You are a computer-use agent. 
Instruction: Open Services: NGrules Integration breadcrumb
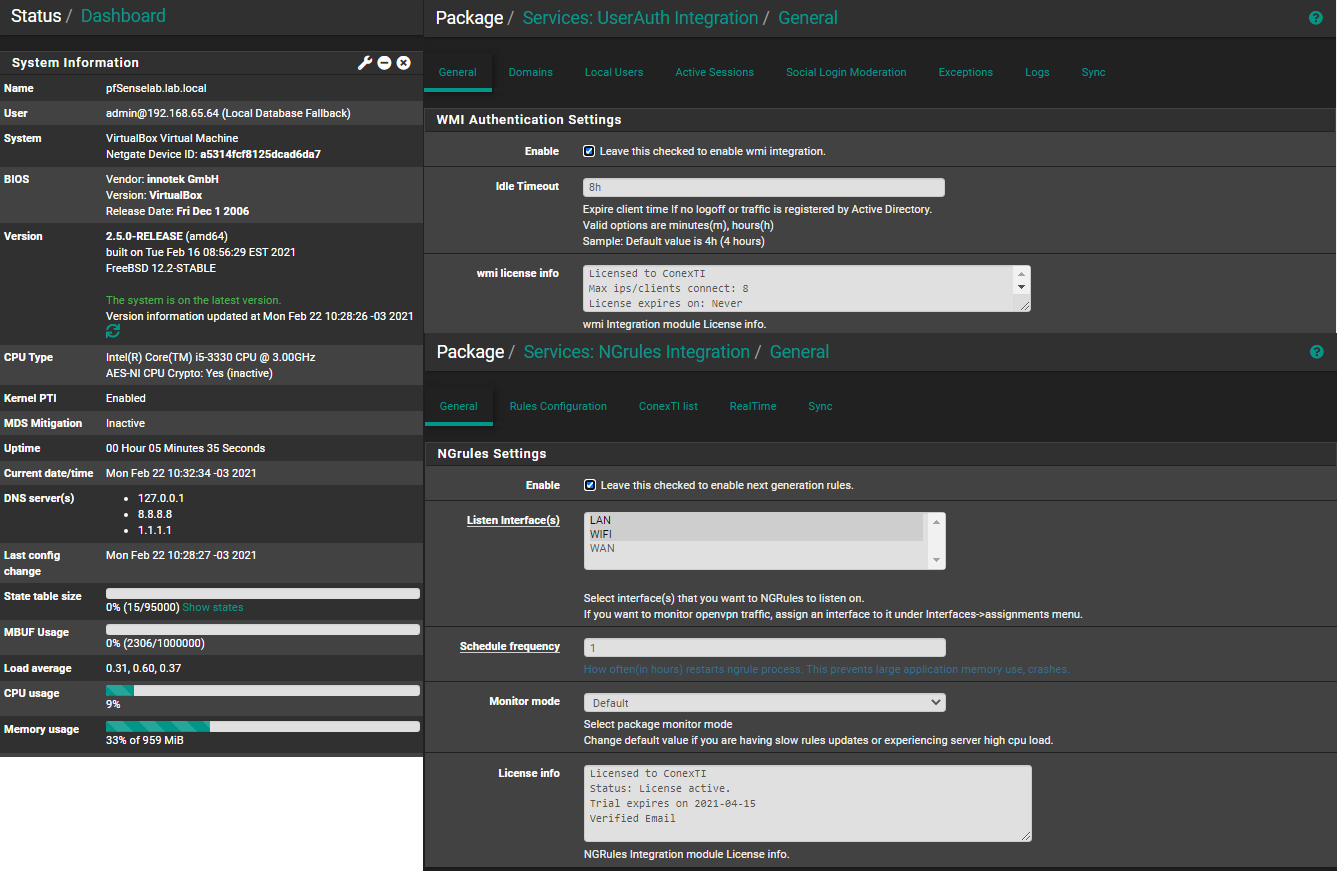637,352
